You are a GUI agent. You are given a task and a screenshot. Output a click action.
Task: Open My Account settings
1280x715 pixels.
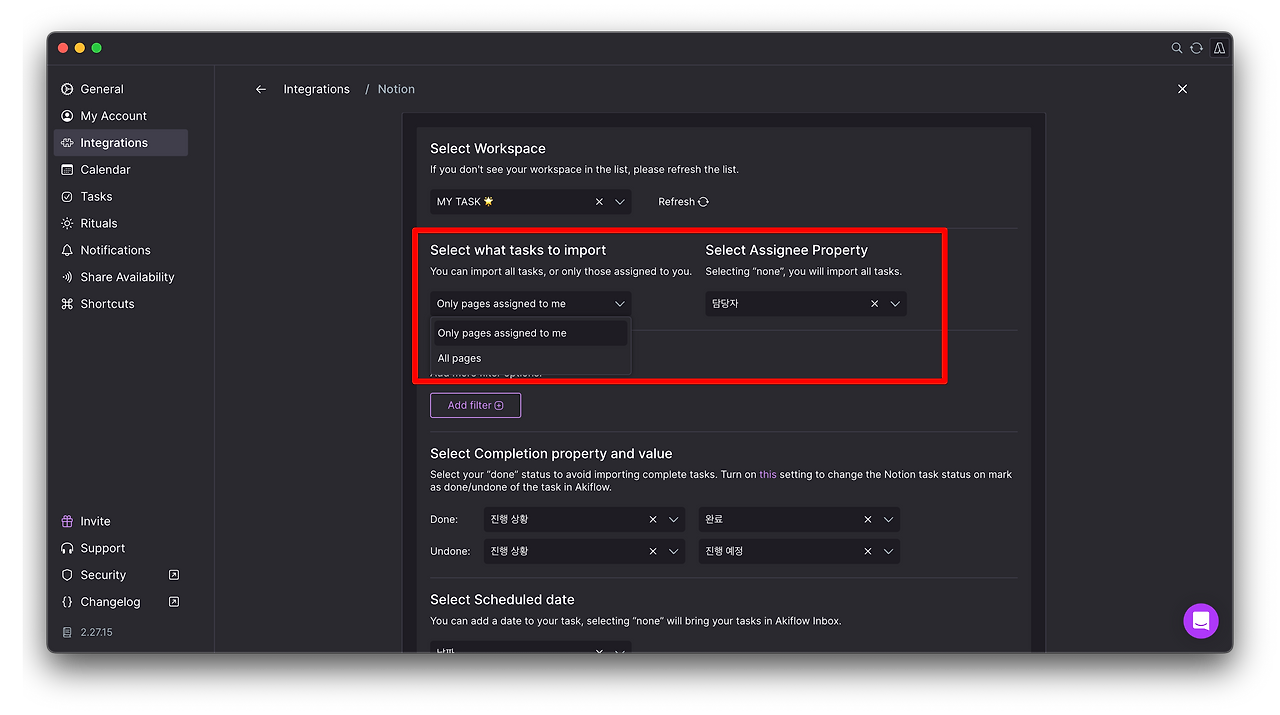[x=121, y=116]
